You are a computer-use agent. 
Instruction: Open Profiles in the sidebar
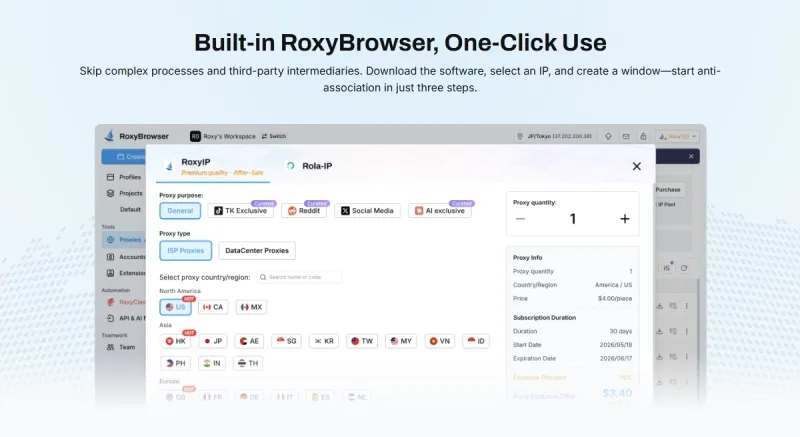pyautogui.click(x=124, y=177)
